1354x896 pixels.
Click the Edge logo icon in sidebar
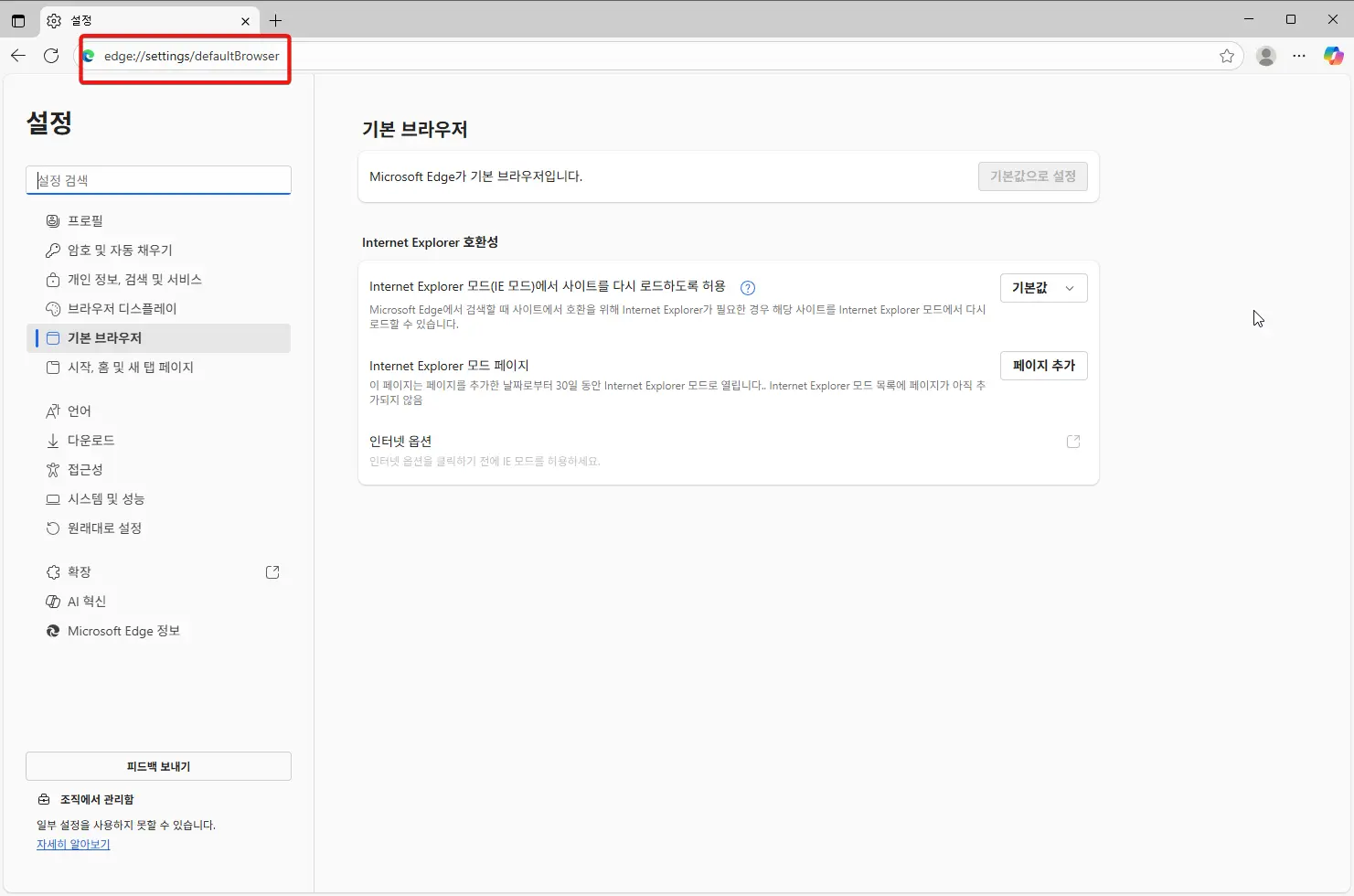[x=53, y=631]
